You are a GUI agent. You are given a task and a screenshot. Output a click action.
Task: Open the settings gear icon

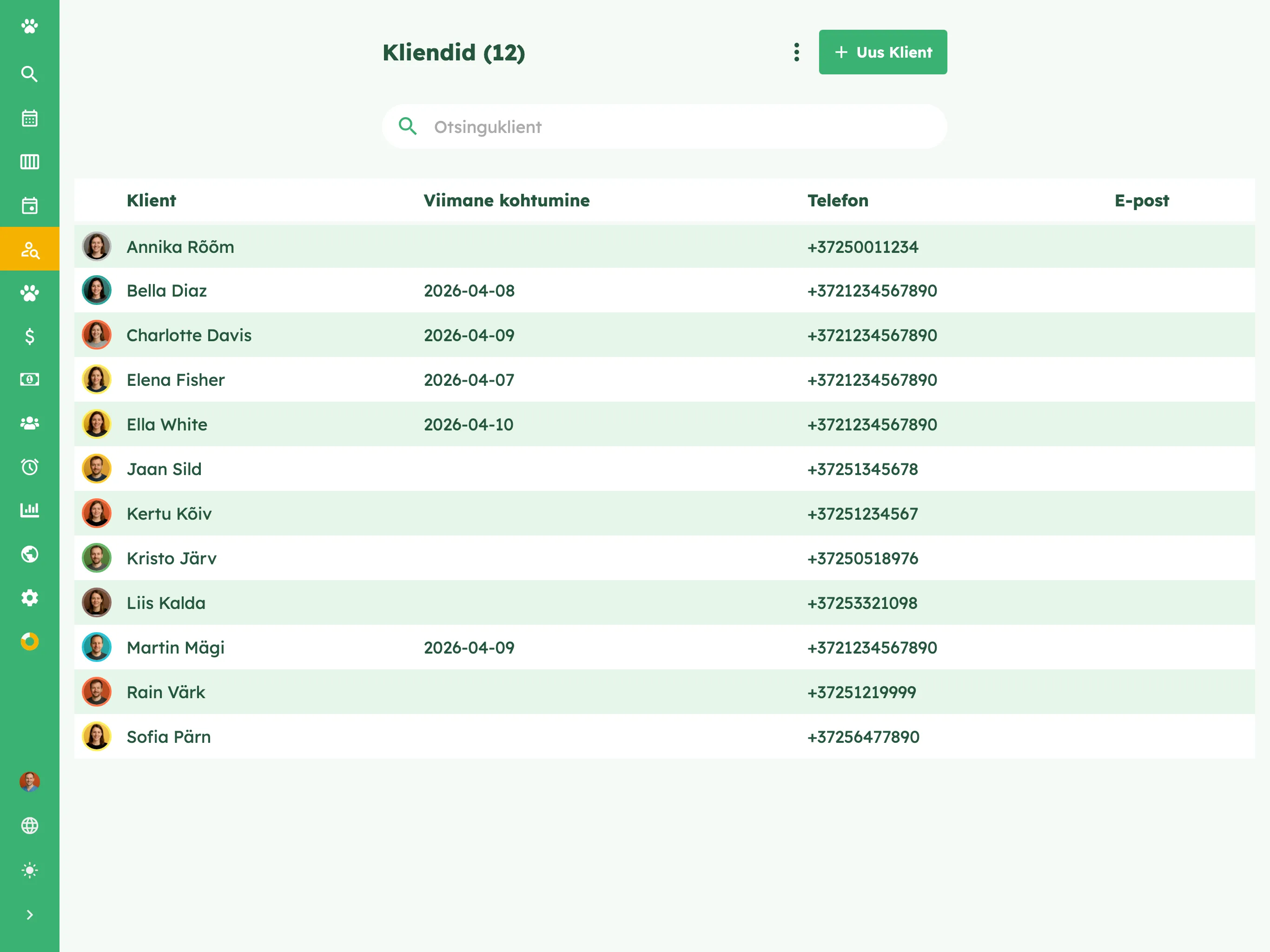click(29, 598)
